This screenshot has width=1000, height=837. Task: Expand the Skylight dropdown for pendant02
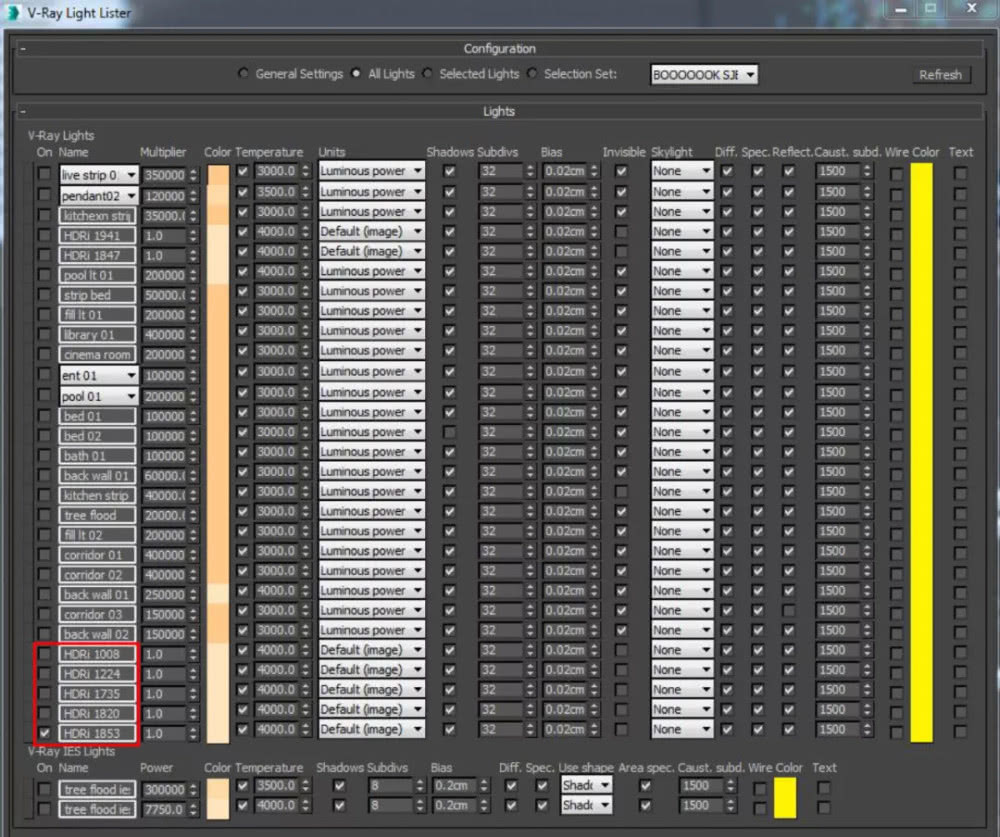tap(706, 192)
